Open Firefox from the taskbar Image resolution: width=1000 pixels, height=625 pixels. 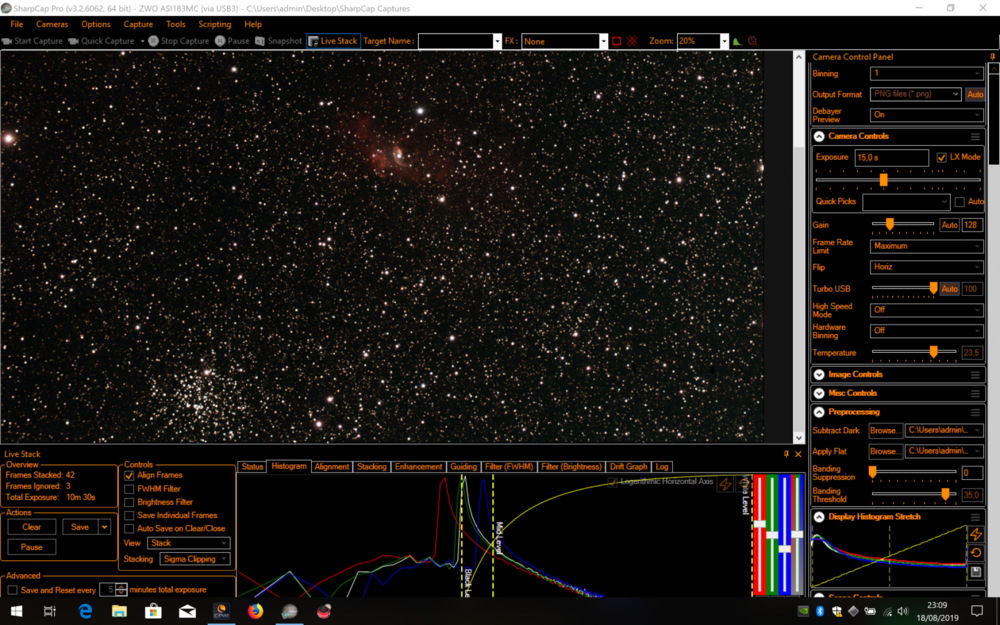pos(255,611)
